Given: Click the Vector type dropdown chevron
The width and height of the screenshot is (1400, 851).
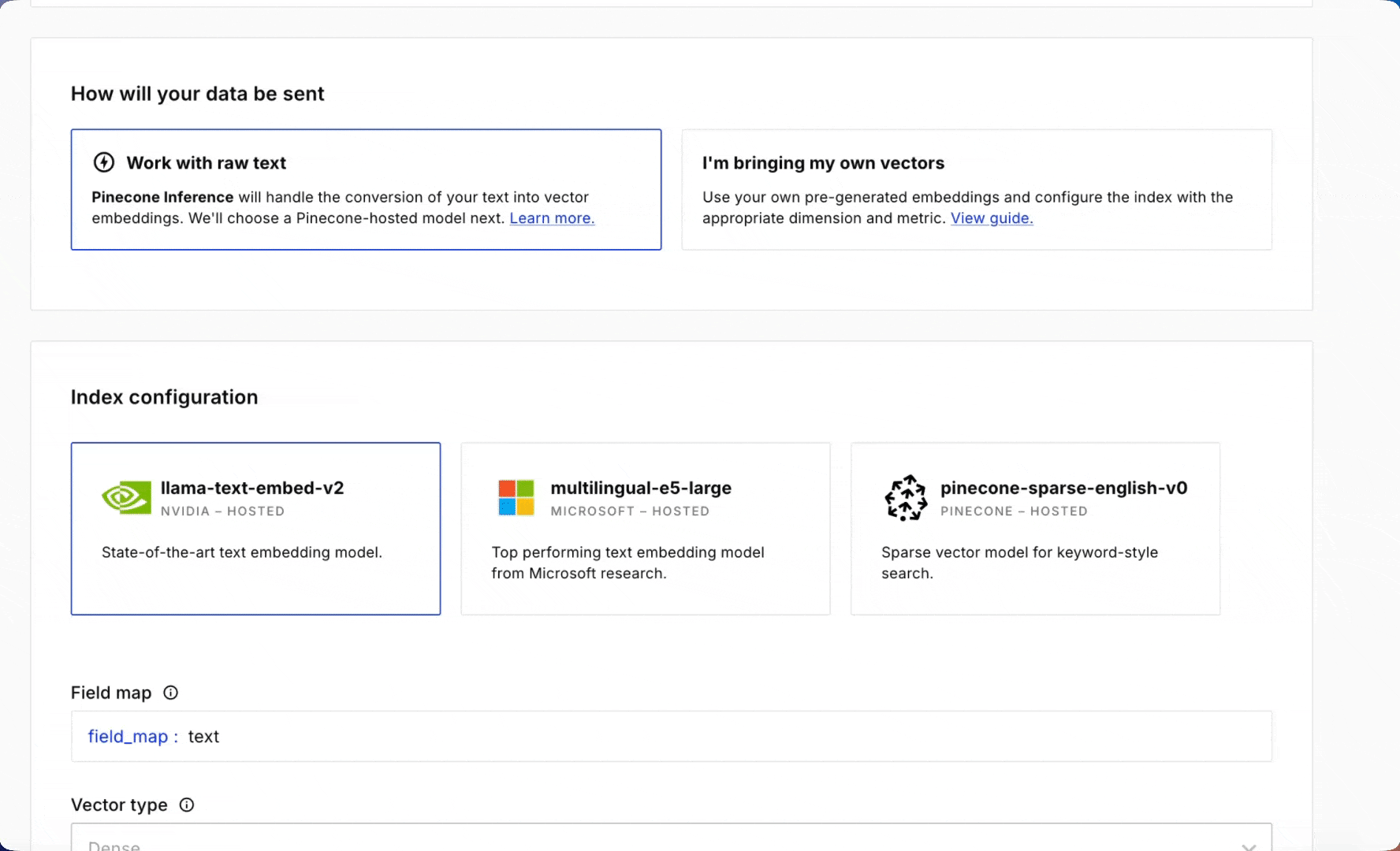Looking at the screenshot, I should [1249, 846].
